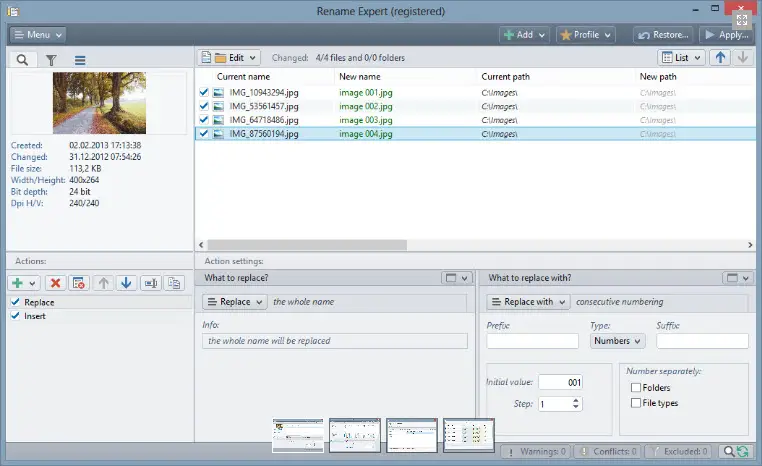Viewport: 762px width, 466px height.
Task: Open the Profile dropdown
Action: tap(586, 35)
